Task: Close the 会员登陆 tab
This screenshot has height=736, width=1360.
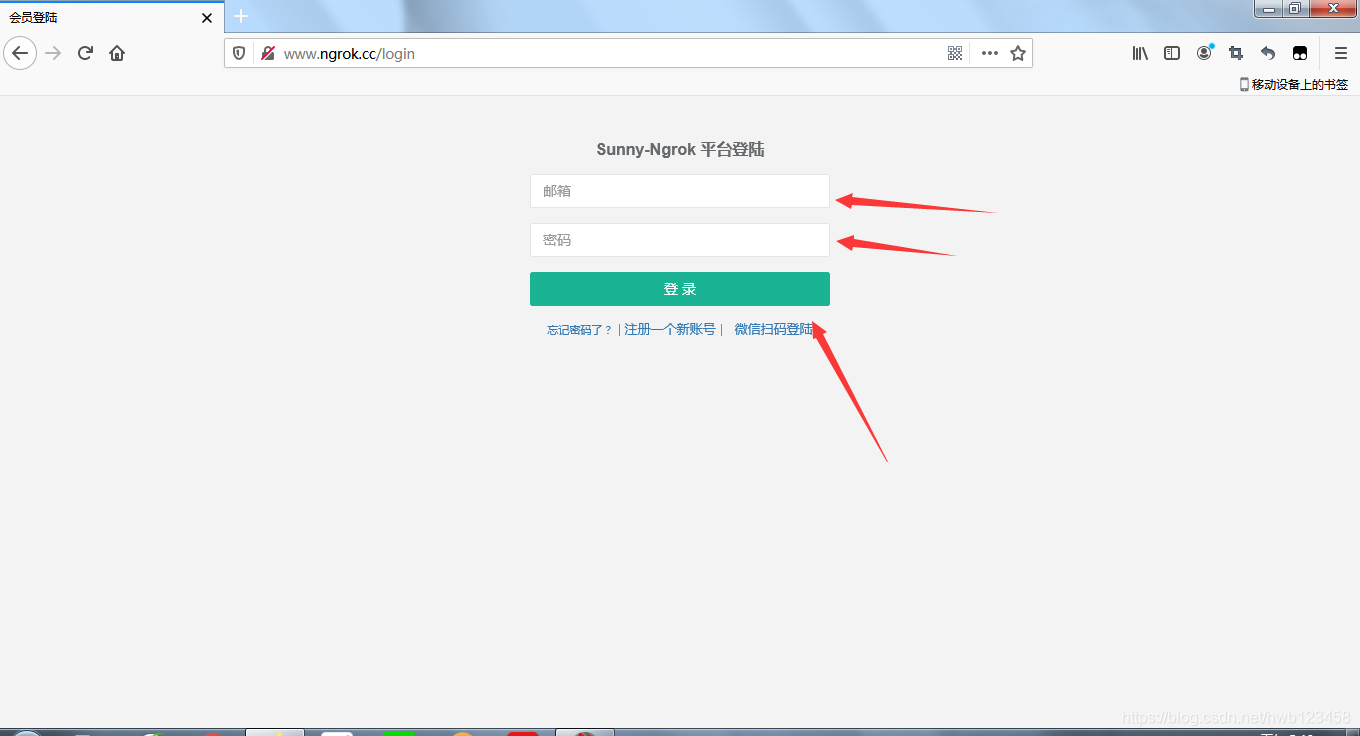Action: point(207,17)
